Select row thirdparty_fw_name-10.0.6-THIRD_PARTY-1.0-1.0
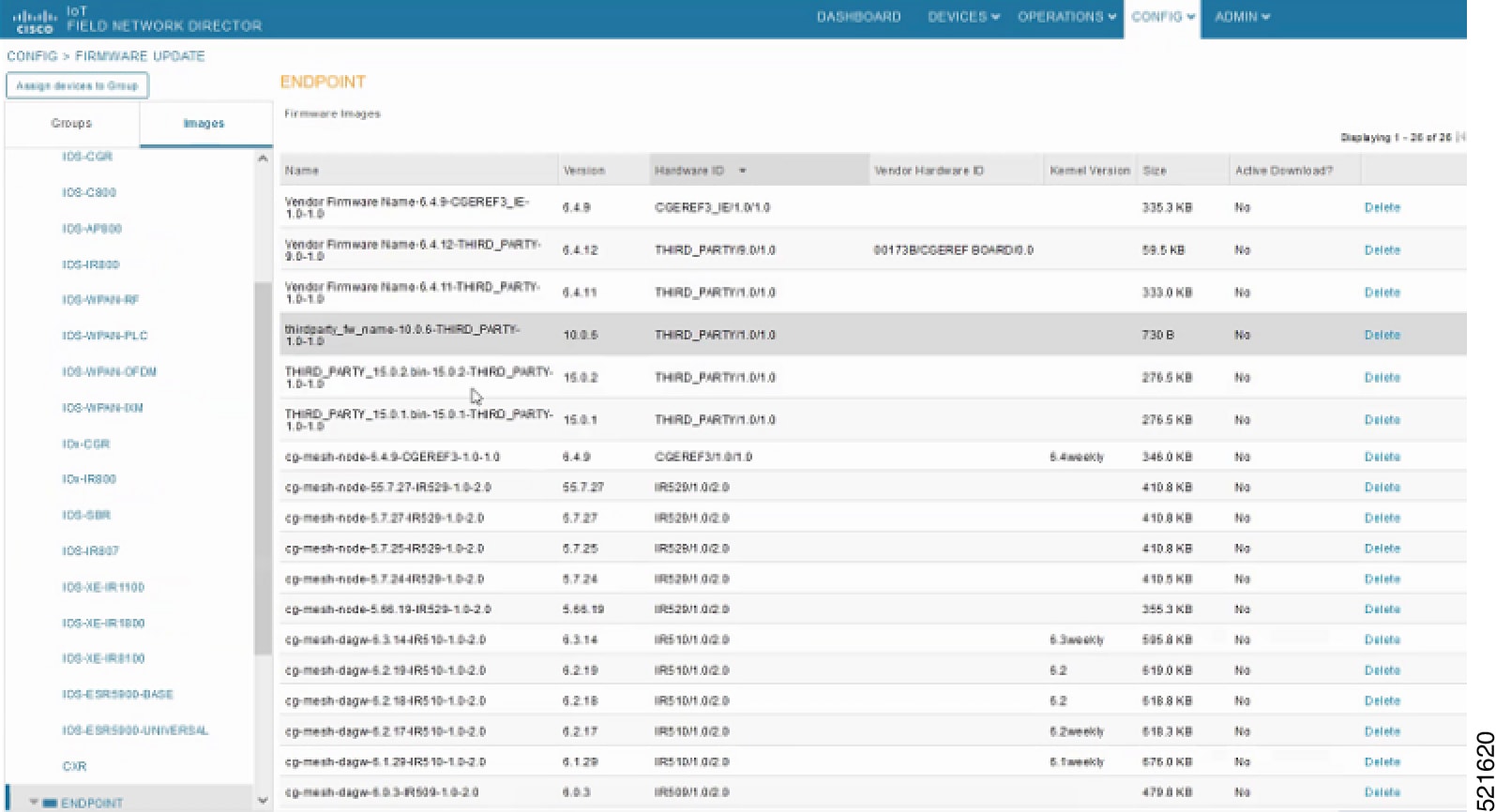Screen dimensions: 1496x812 click(873, 335)
